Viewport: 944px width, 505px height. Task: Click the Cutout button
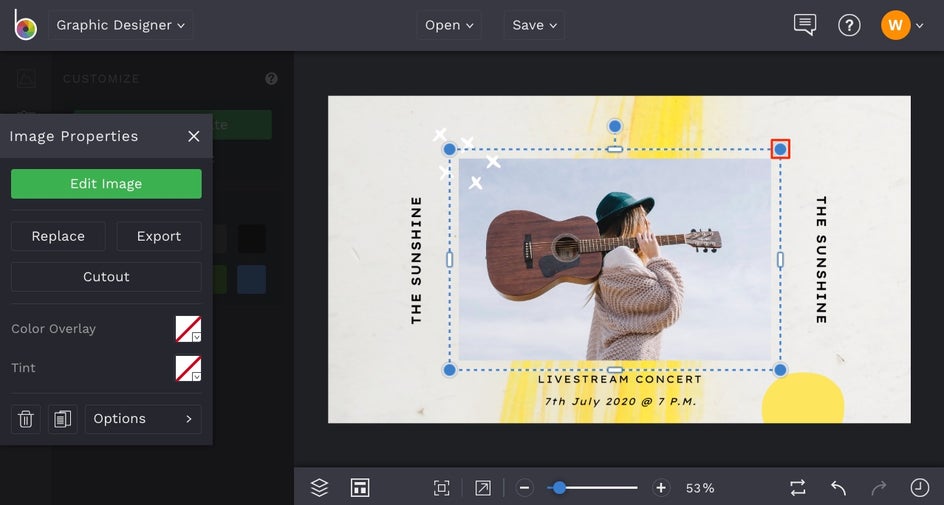point(106,277)
